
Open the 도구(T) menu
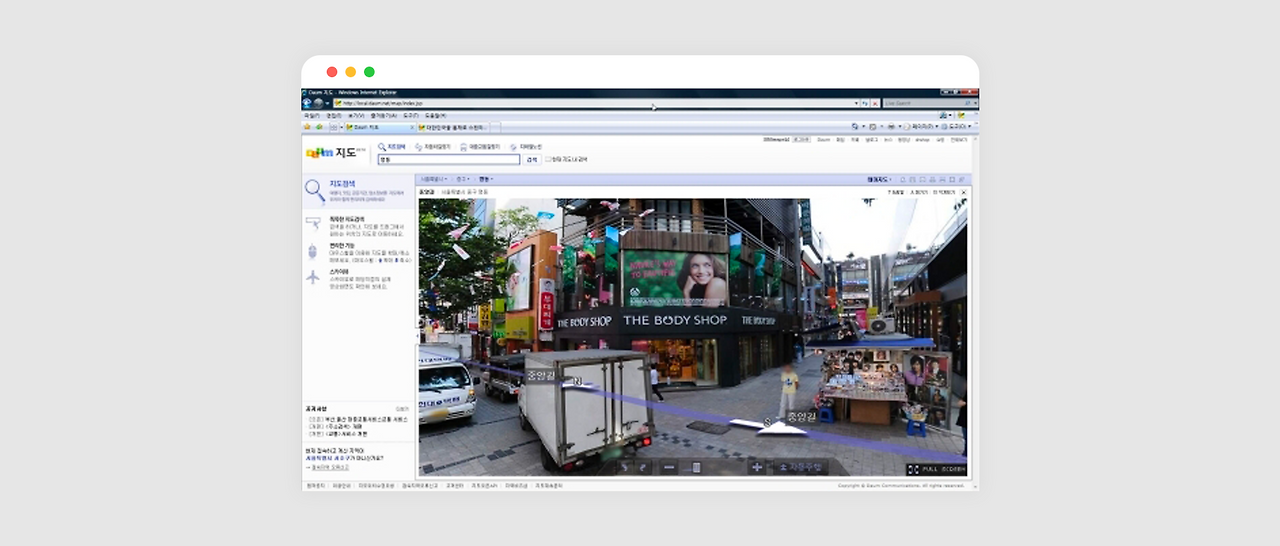[410, 116]
